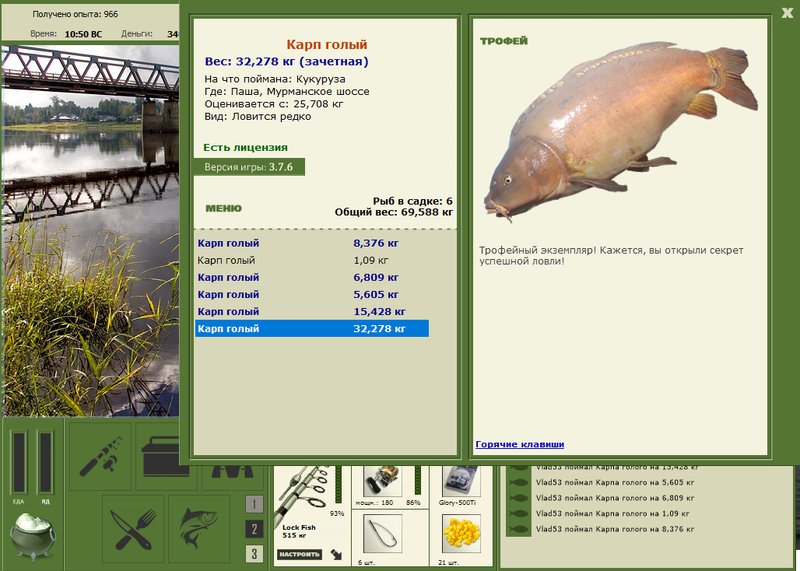Click the trophy carp fish image

[x=620, y=131]
